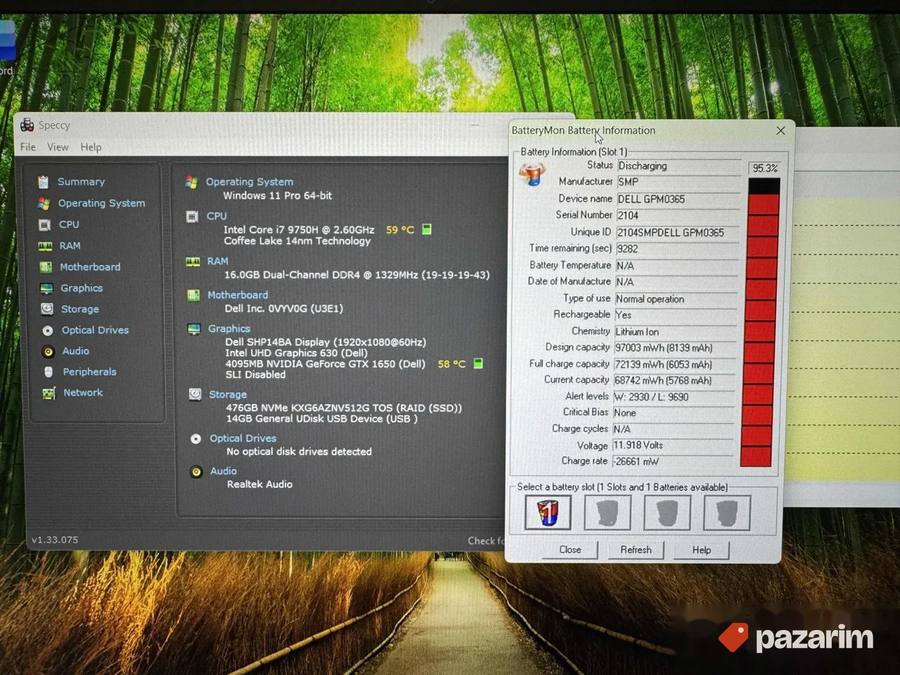Image resolution: width=900 pixels, height=675 pixels.
Task: Open Graphics in the Speccy sidebar
Action: [x=82, y=288]
